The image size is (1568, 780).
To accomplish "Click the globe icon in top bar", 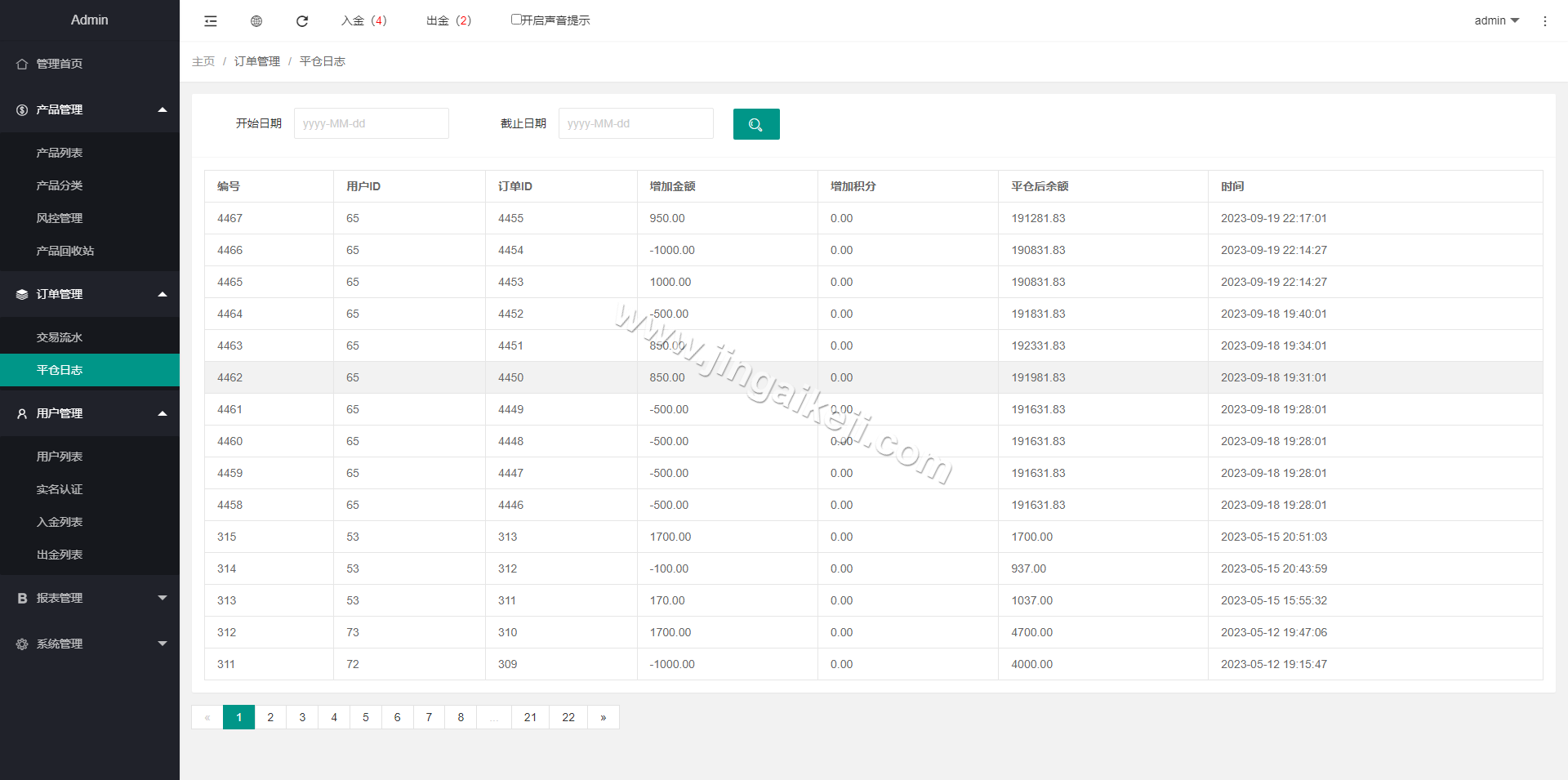I will click(256, 21).
